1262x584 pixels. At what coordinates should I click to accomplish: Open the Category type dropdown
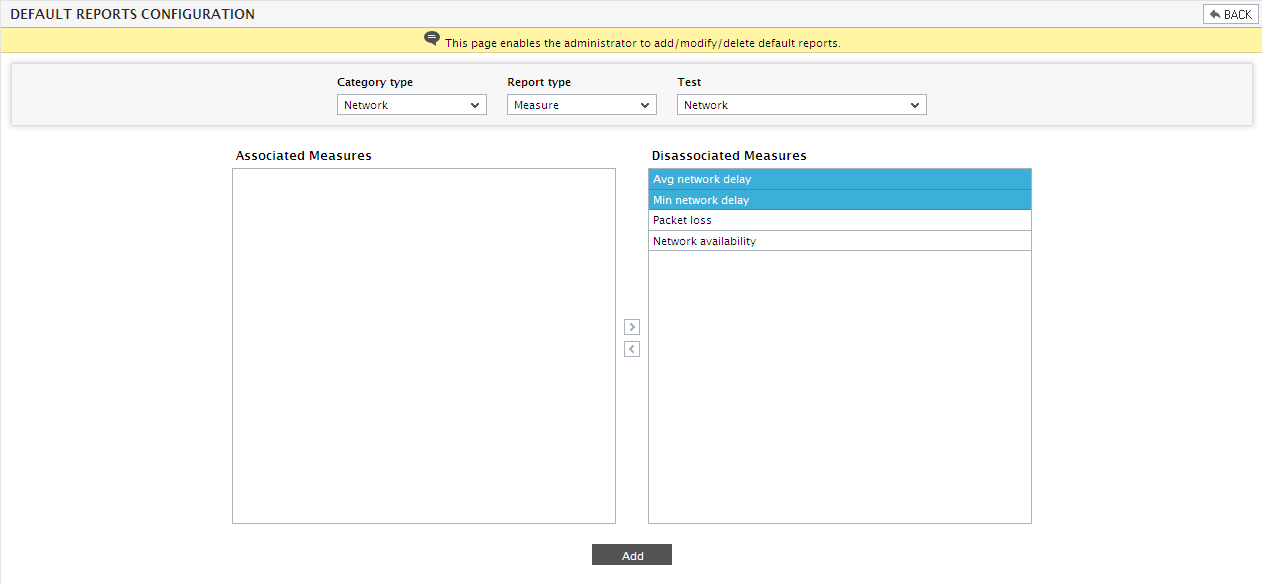tap(412, 105)
